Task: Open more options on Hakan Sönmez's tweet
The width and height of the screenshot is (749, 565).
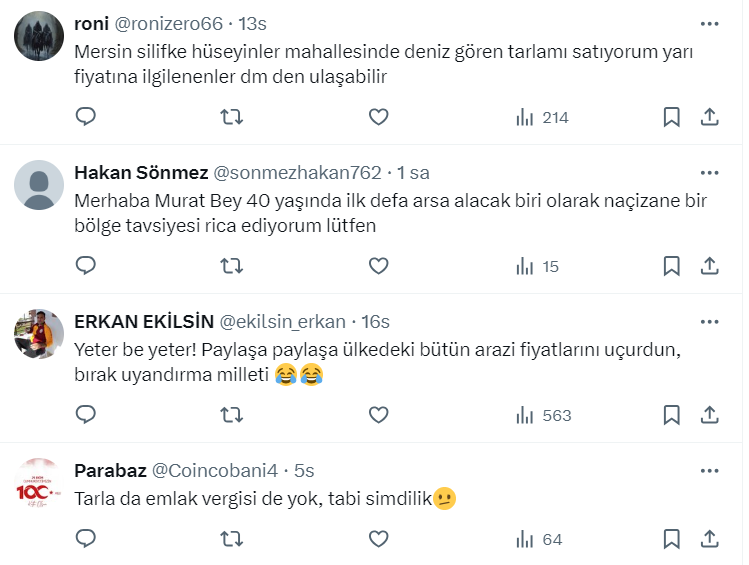Action: [709, 173]
